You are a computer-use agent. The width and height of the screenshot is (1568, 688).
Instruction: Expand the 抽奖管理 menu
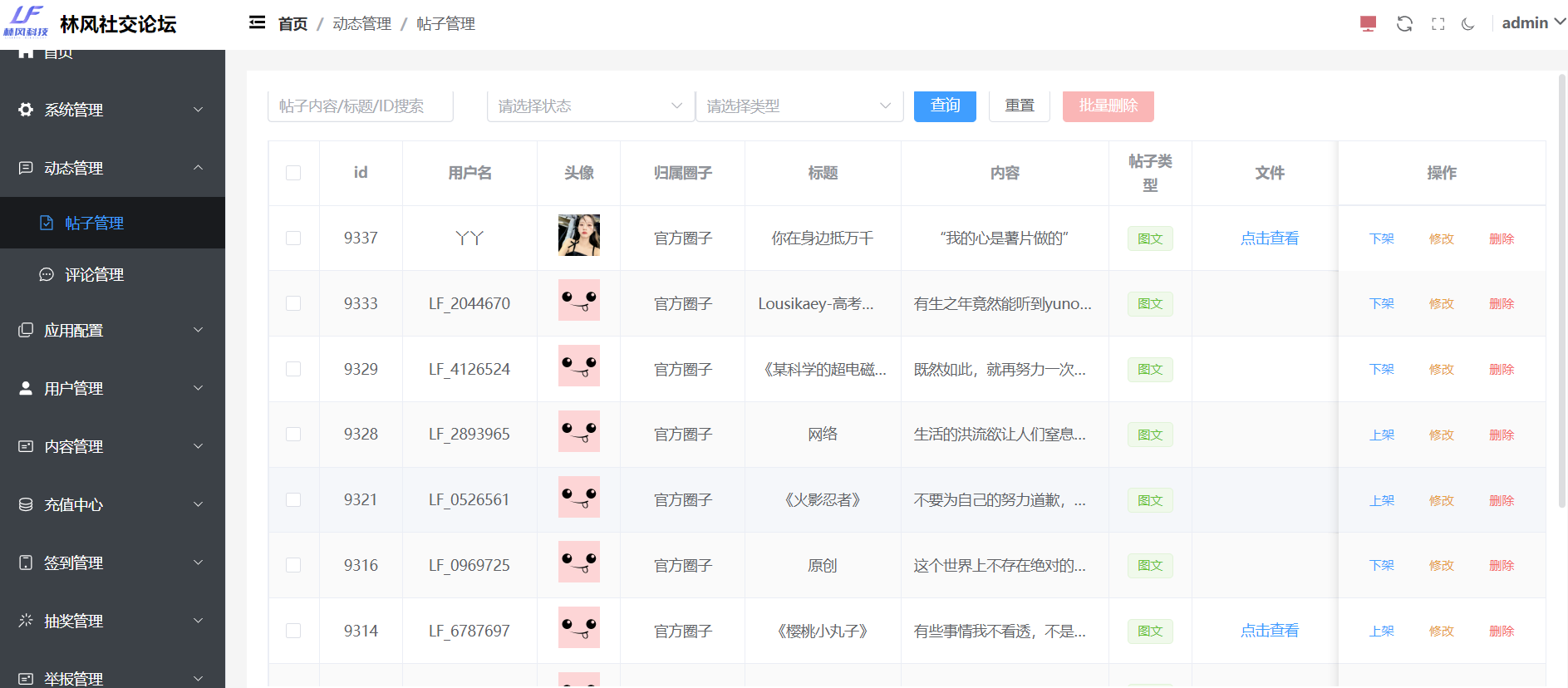(x=112, y=621)
